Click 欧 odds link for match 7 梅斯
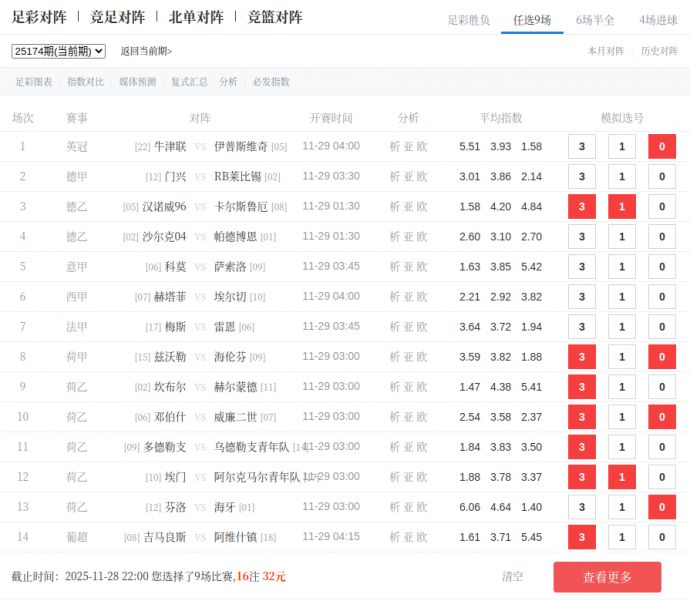The image size is (690, 601). coord(422,327)
